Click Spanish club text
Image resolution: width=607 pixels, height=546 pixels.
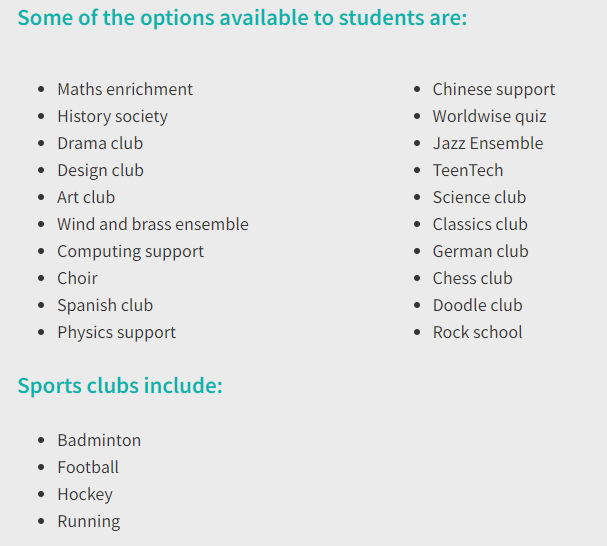tap(105, 306)
